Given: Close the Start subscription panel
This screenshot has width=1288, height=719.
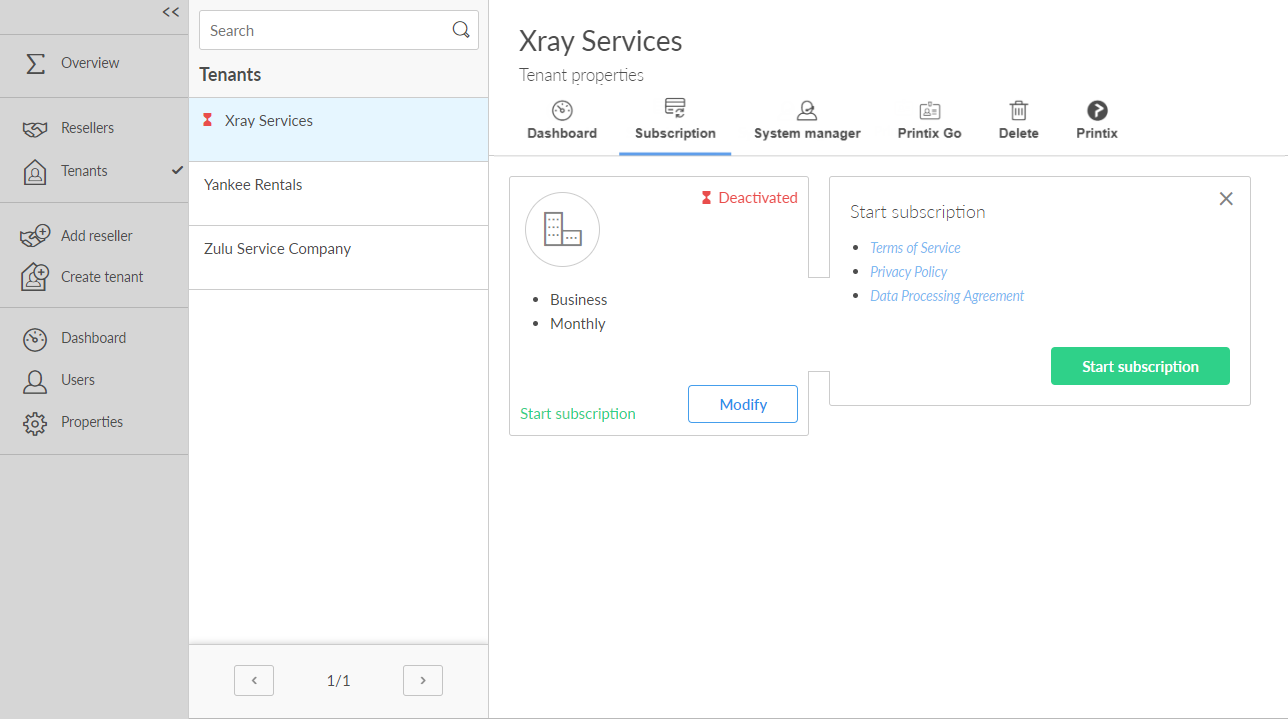Looking at the screenshot, I should coord(1226,199).
